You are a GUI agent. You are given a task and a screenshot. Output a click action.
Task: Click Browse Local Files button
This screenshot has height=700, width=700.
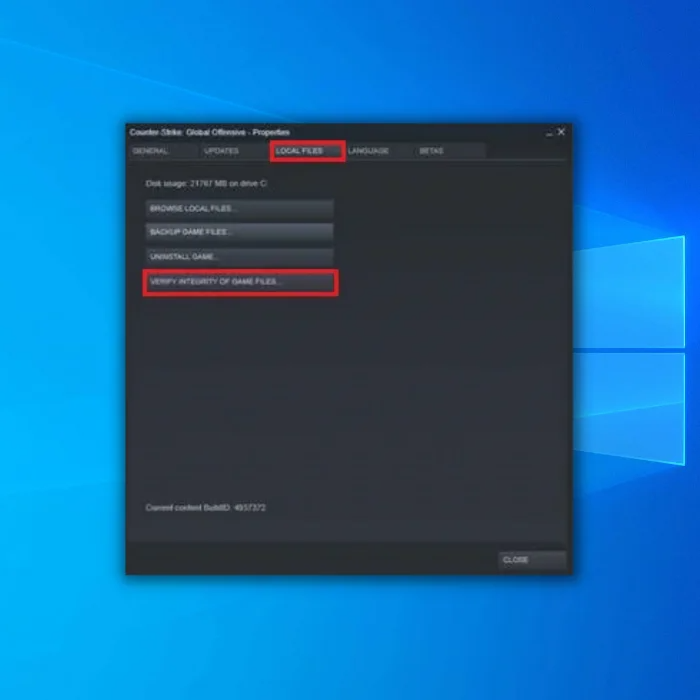(x=240, y=208)
